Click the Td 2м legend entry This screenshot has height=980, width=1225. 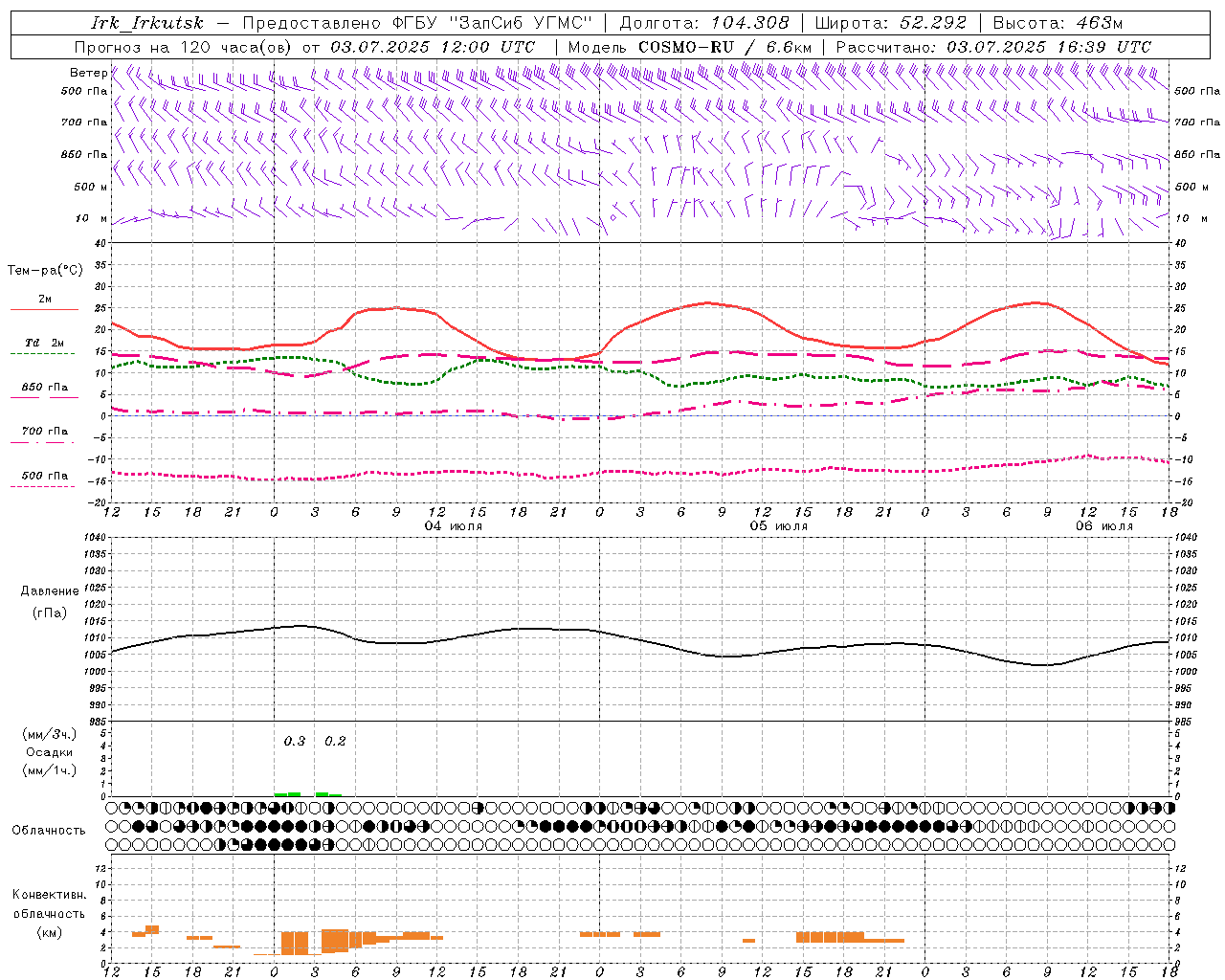44,343
